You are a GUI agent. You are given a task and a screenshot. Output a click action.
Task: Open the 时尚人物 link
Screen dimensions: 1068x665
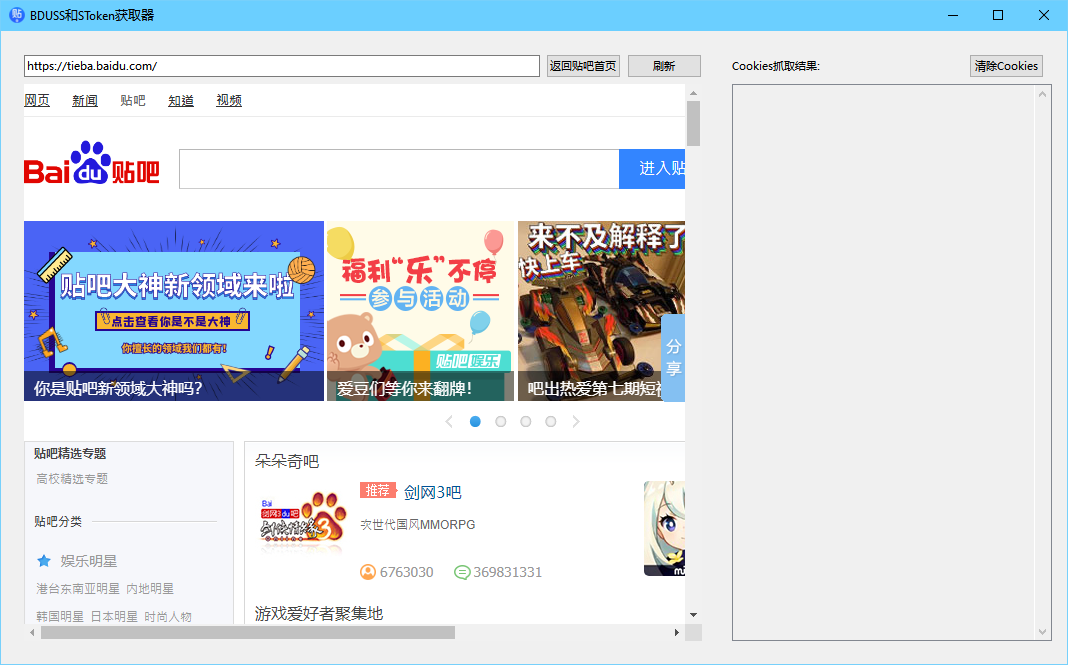point(168,617)
